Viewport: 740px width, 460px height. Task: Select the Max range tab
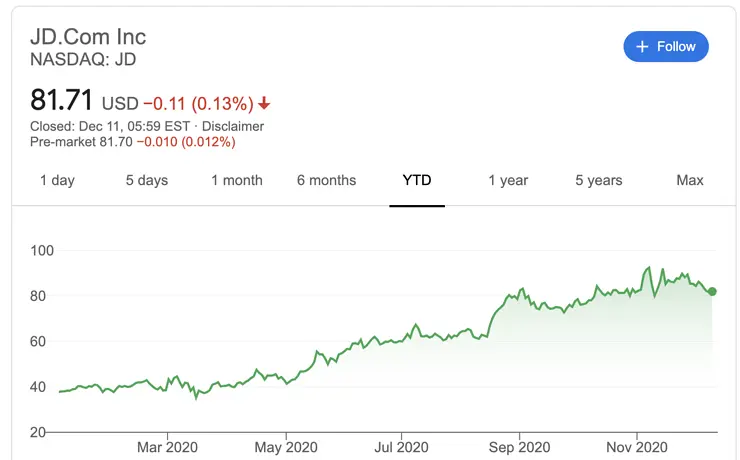click(690, 181)
